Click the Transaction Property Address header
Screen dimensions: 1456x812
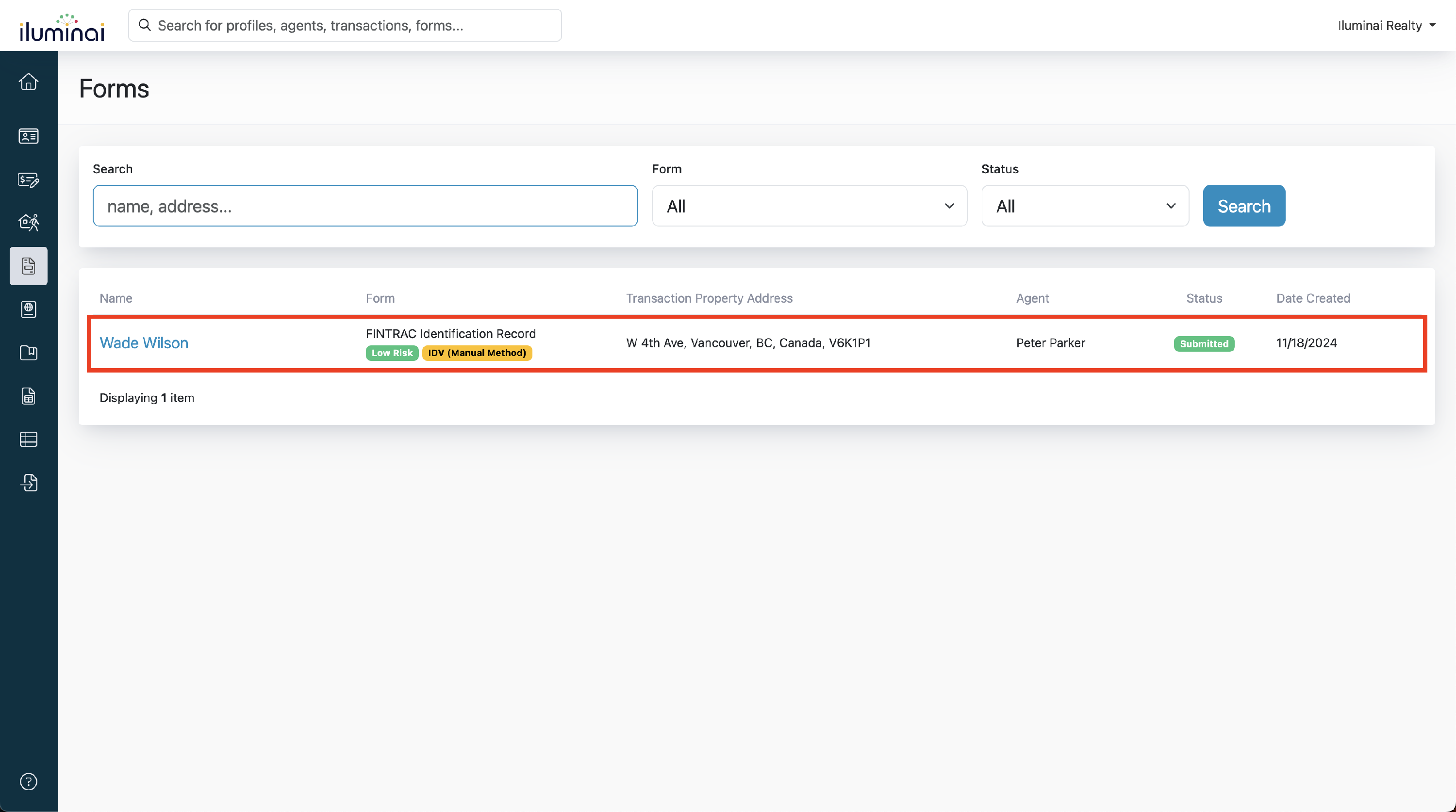coord(709,298)
